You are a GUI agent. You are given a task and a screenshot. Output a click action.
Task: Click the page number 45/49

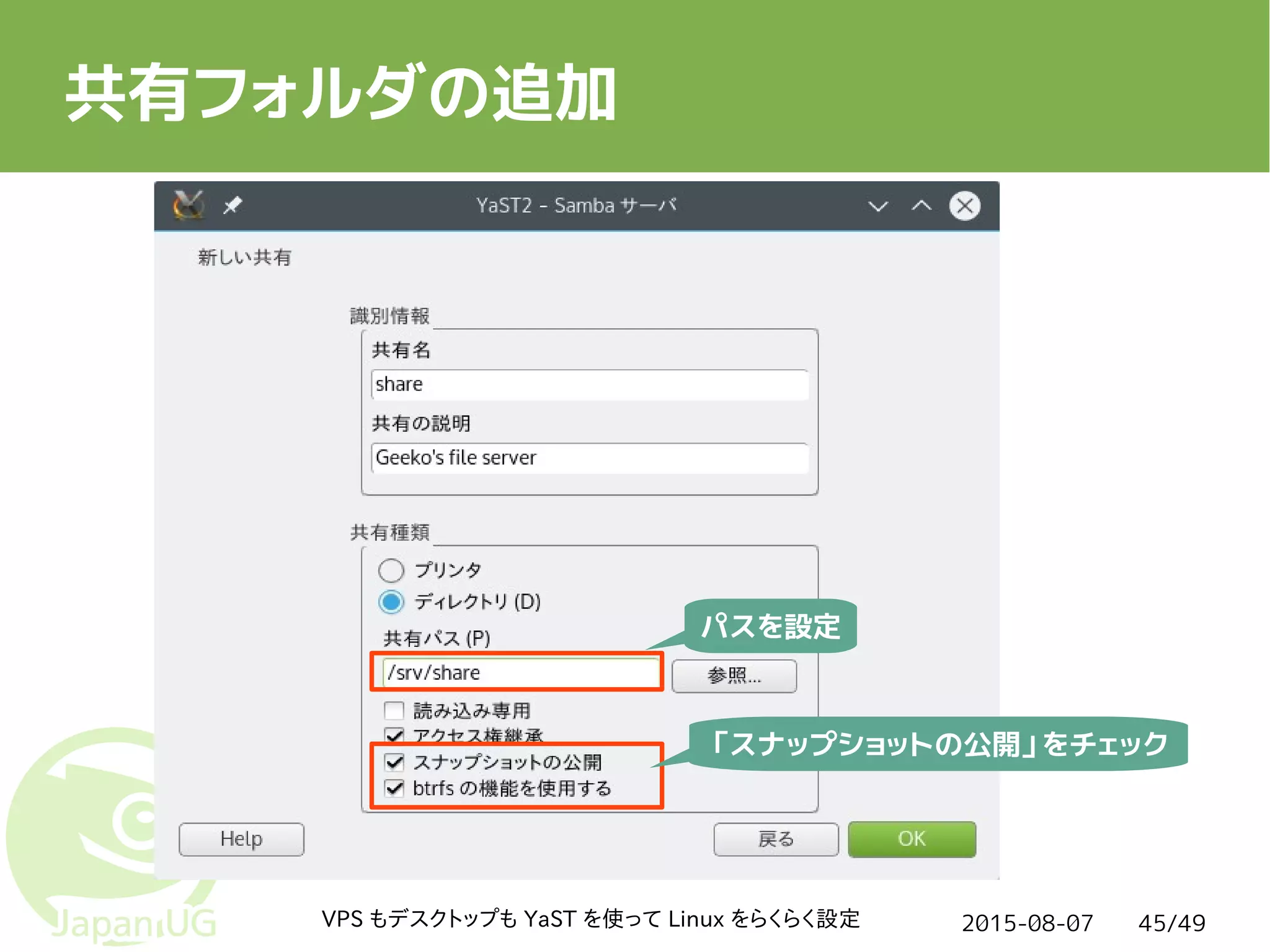[1172, 923]
